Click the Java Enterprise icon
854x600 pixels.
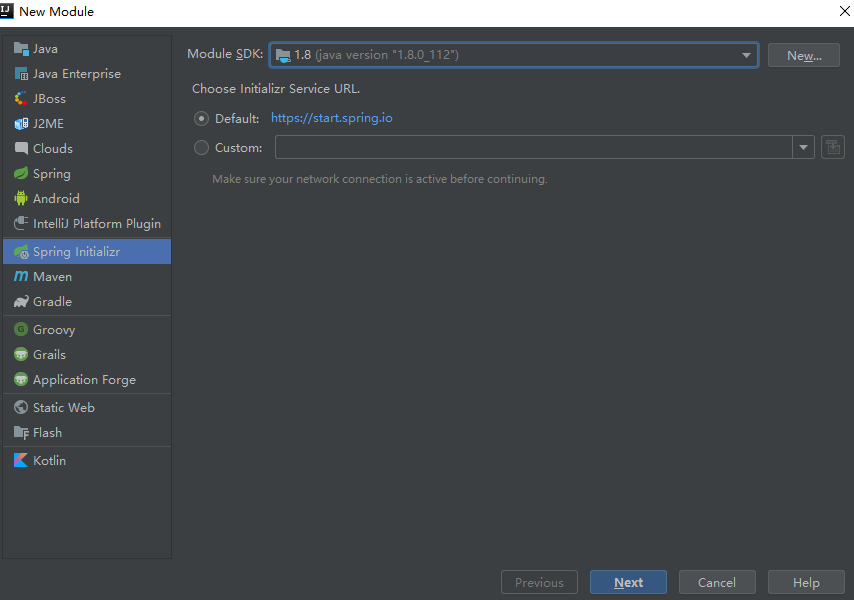(x=21, y=74)
